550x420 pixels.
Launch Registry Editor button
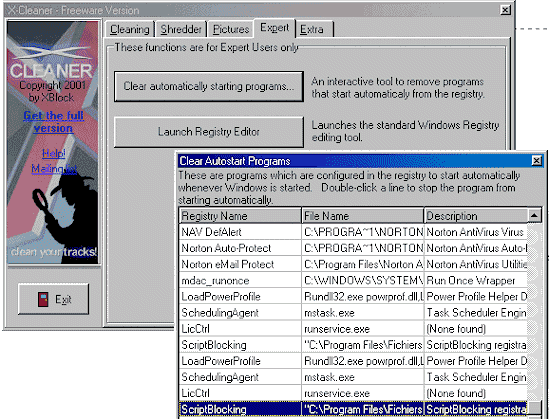(x=209, y=132)
